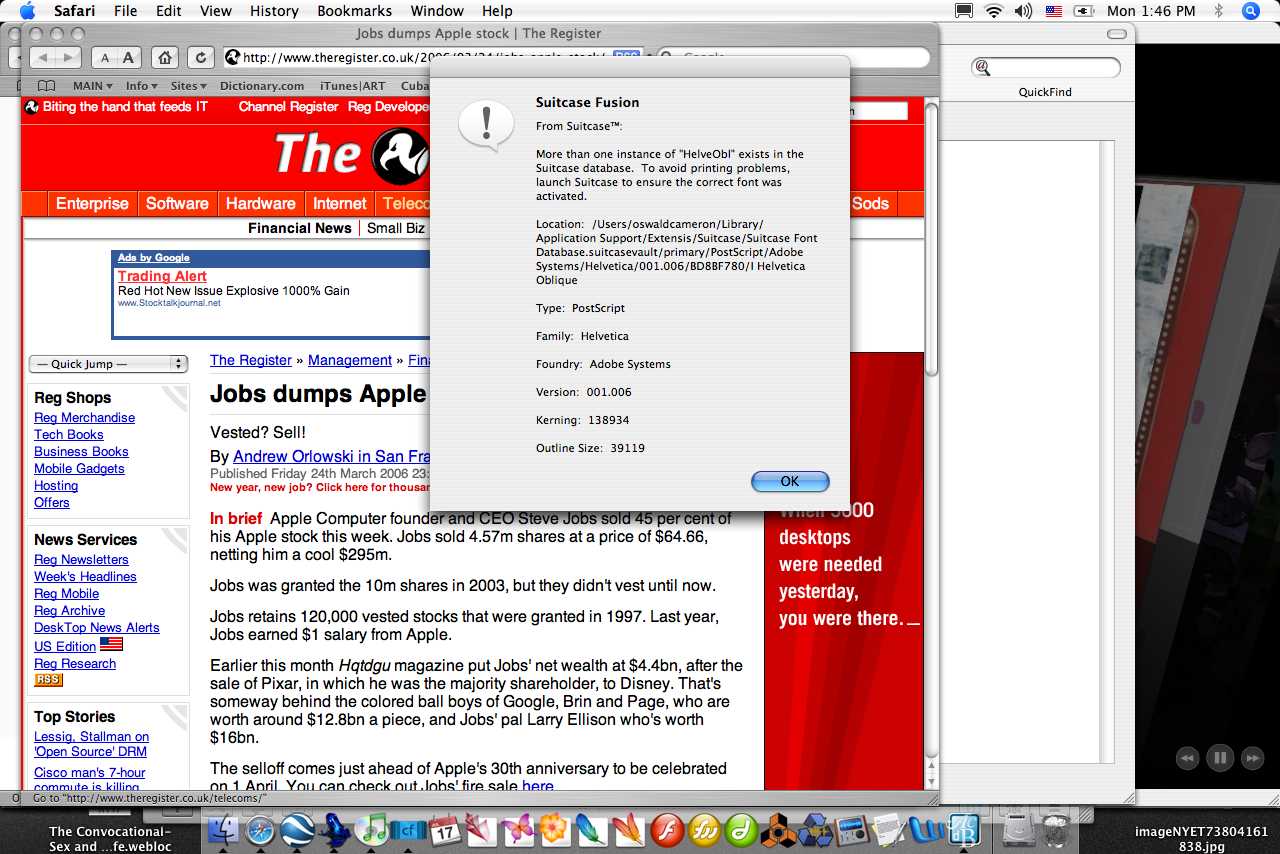Open the Dictionary.com bookmark
1280x854 pixels.
tap(262, 86)
